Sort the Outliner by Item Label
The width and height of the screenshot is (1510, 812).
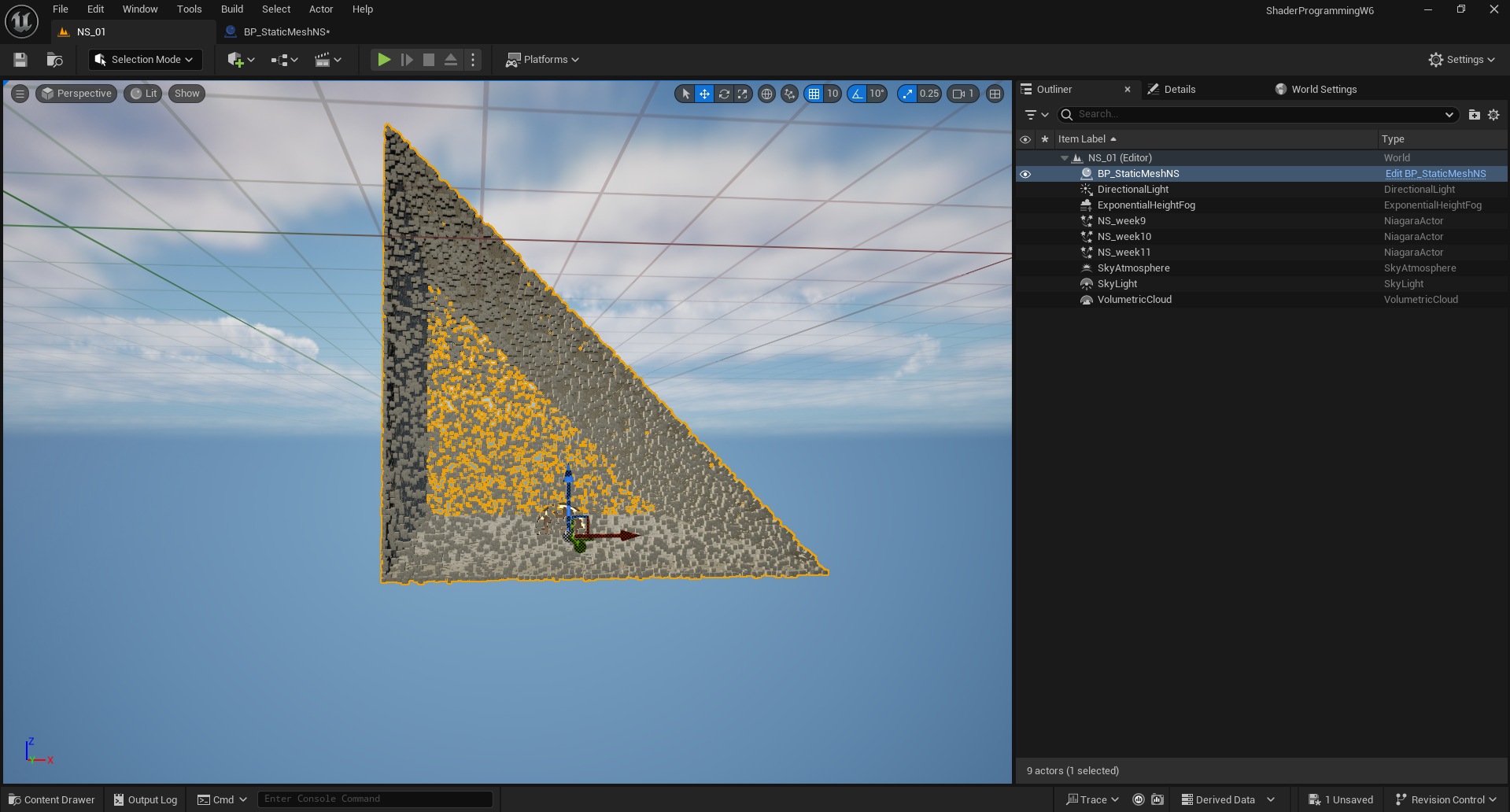pos(1216,139)
